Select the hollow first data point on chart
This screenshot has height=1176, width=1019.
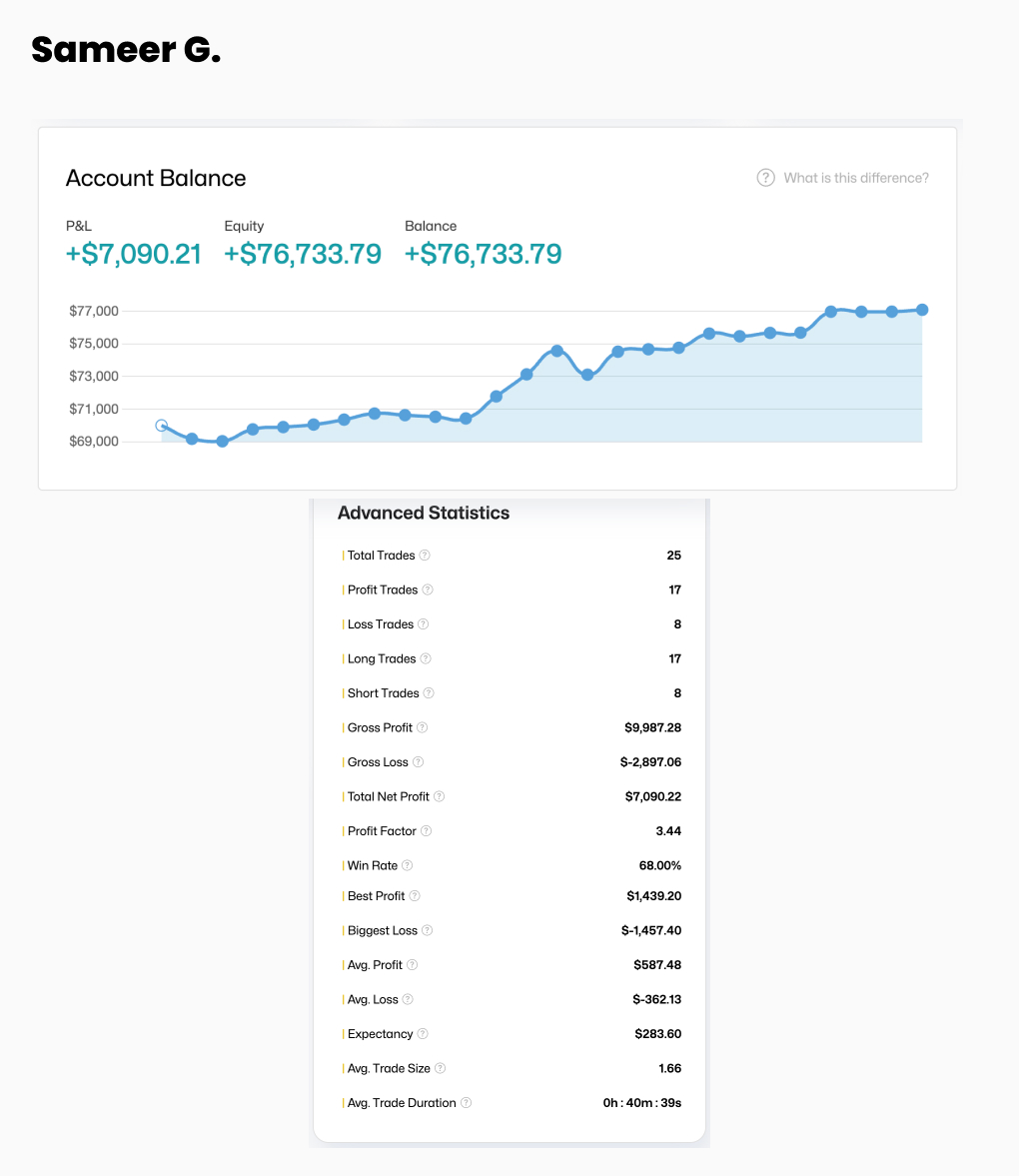162,426
